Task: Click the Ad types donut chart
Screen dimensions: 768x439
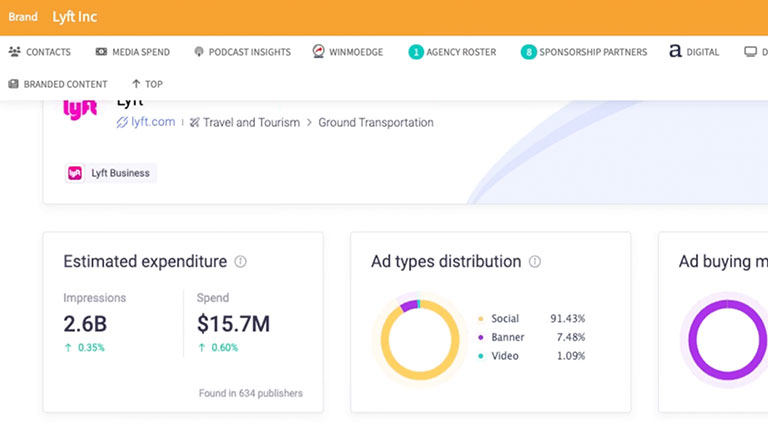Action: tap(420, 340)
